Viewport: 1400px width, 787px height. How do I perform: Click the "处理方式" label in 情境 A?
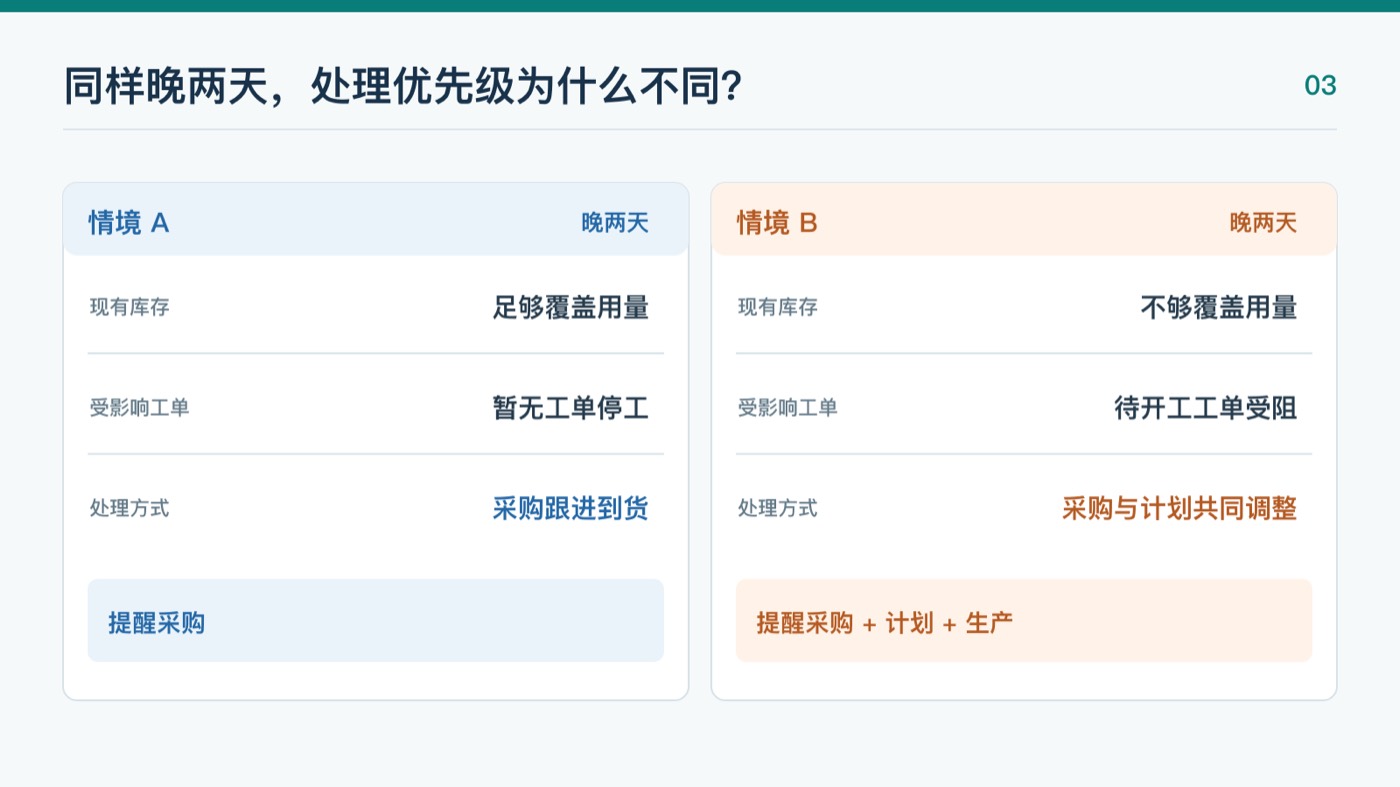coord(130,508)
